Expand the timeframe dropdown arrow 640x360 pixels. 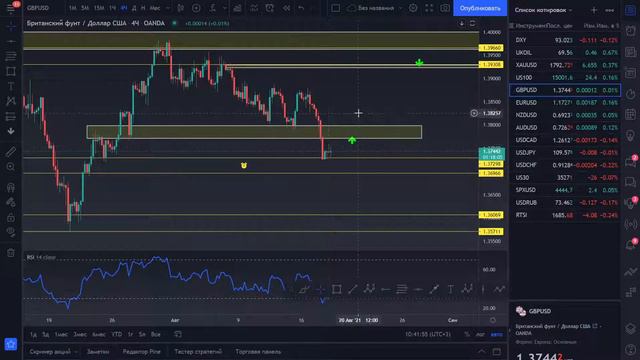(167, 8)
